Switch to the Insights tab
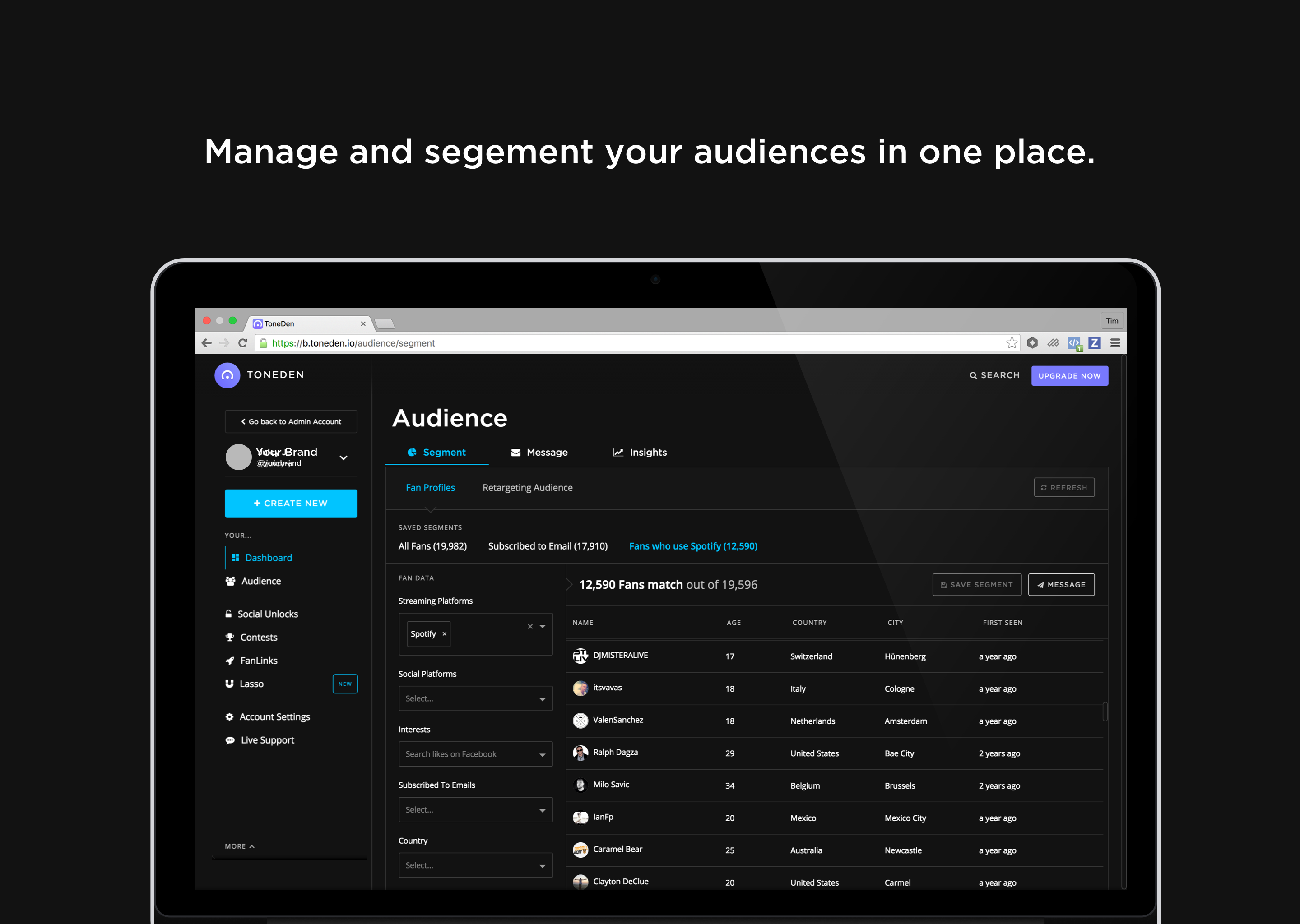 pos(640,453)
